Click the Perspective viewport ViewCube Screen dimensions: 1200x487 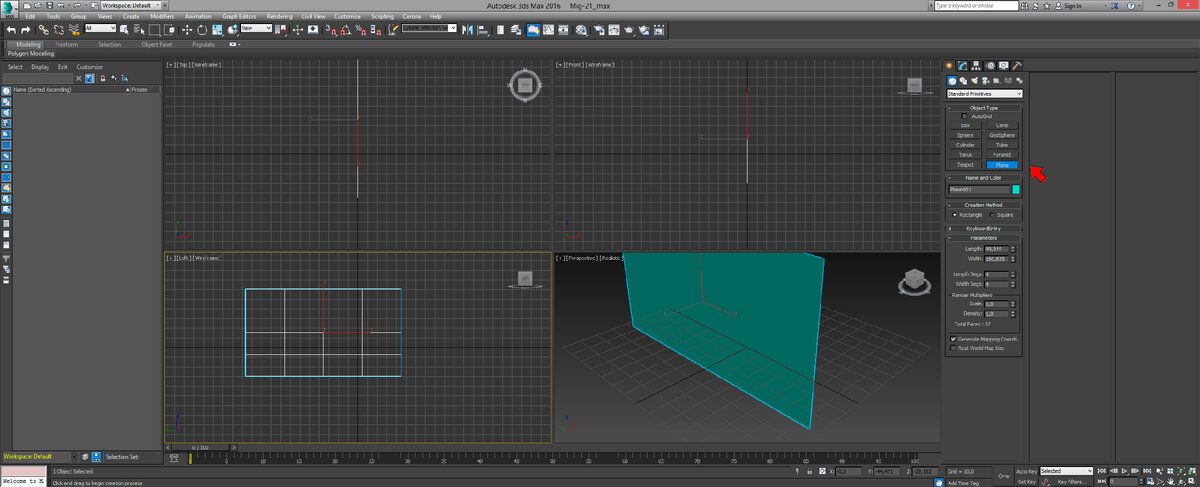pyautogui.click(x=912, y=281)
